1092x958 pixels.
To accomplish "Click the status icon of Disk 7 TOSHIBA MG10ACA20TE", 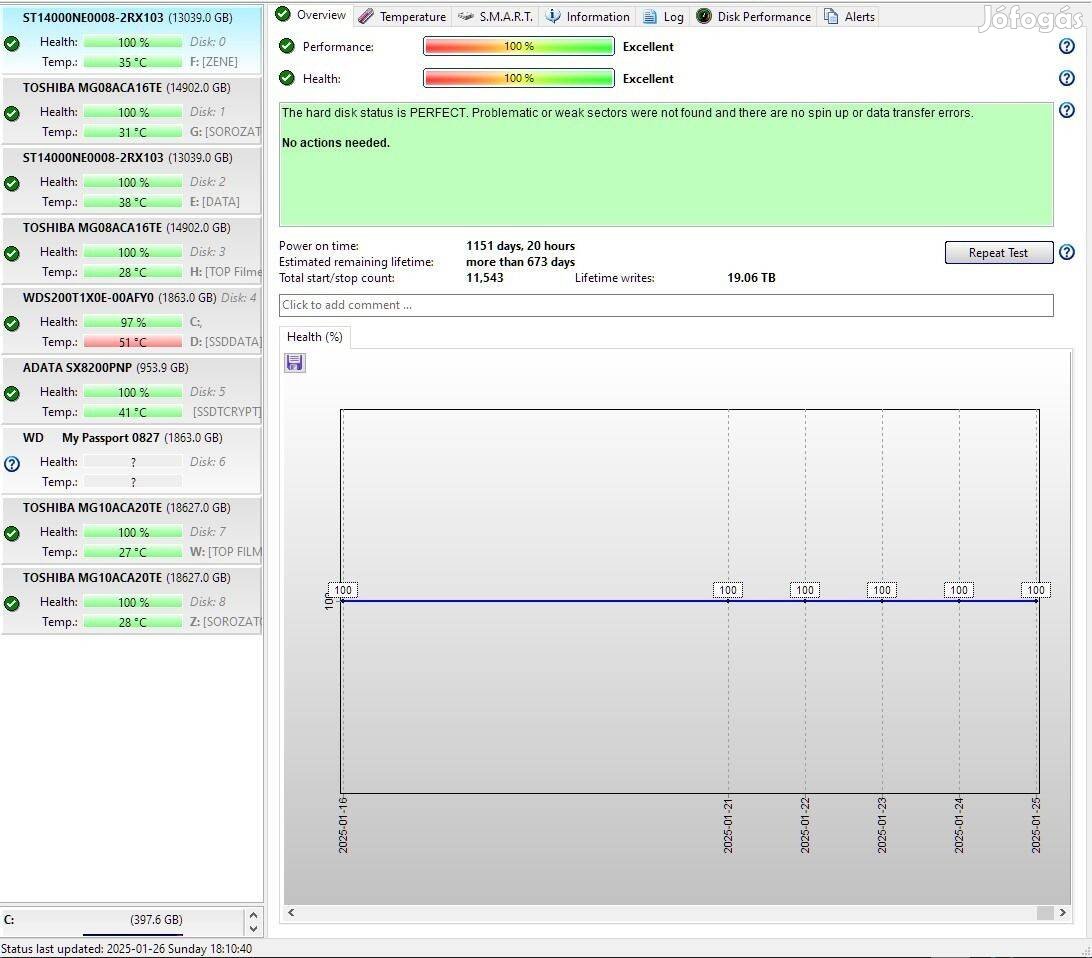I will 12,533.
